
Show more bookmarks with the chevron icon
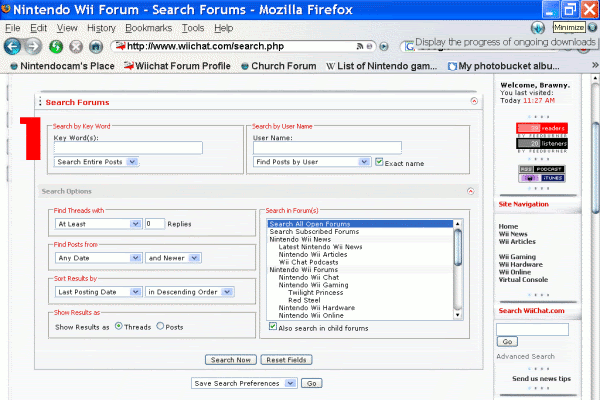[x=595, y=65]
